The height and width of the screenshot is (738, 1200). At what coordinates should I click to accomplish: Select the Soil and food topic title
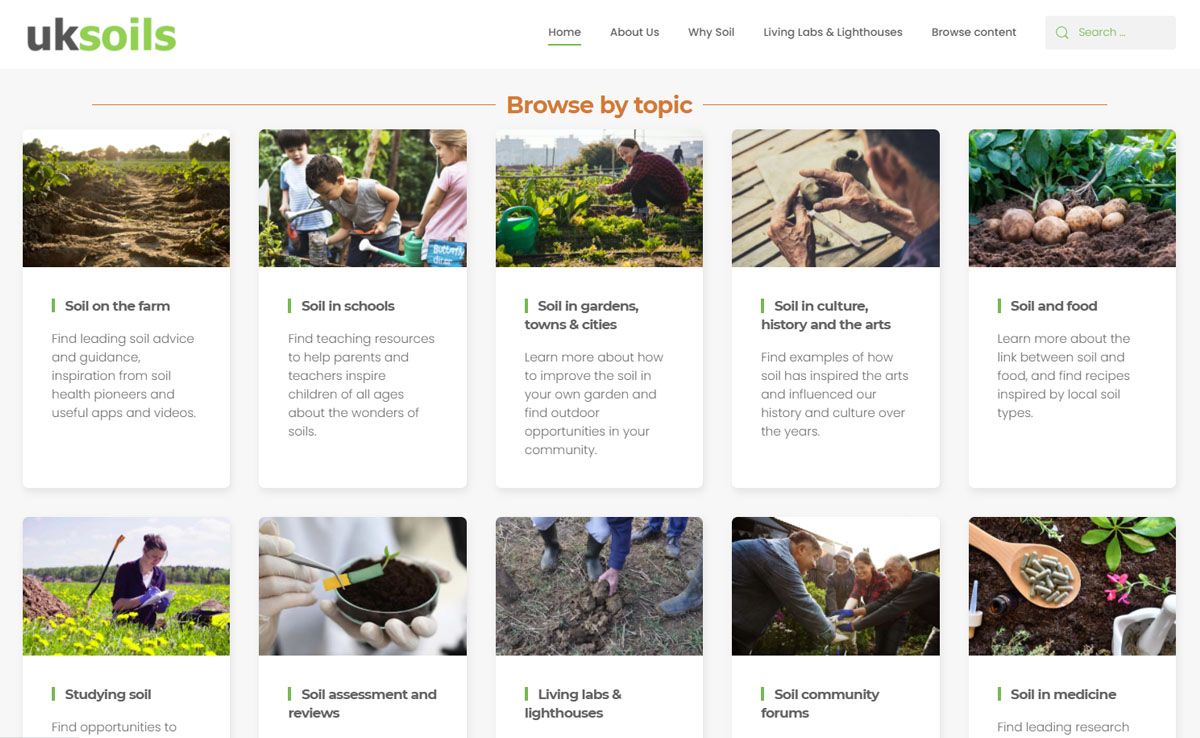[x=1054, y=306]
